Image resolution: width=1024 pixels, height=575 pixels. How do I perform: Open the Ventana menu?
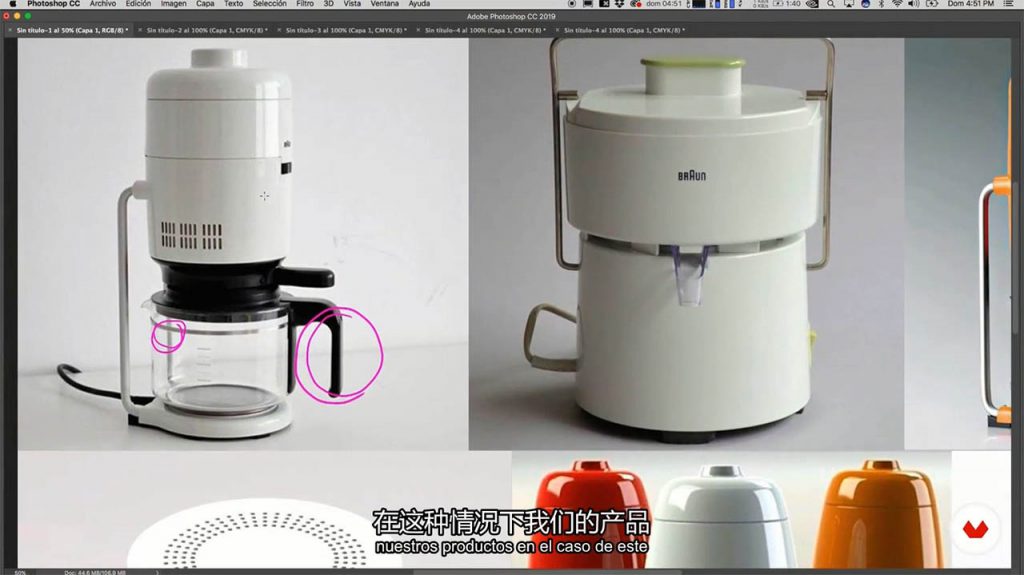click(385, 4)
